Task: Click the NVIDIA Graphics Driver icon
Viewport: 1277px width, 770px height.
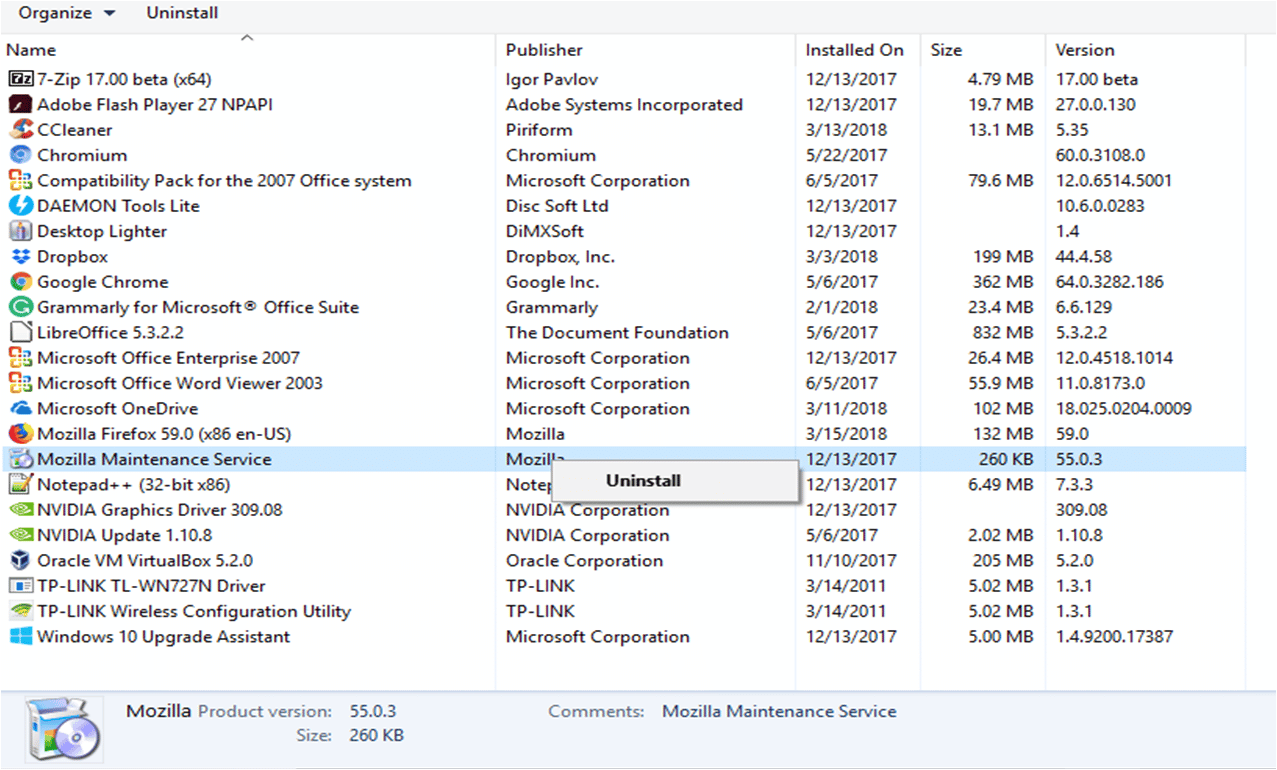Action: click(x=21, y=510)
